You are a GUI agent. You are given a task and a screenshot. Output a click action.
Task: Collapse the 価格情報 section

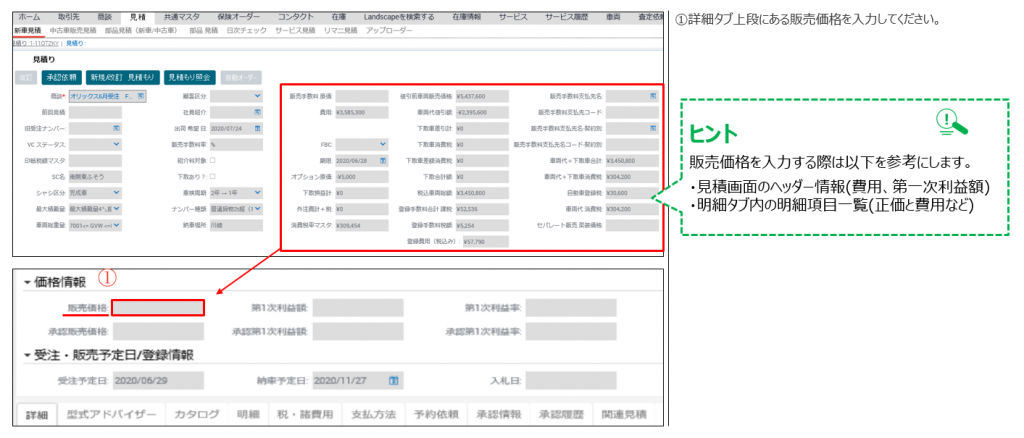pyautogui.click(x=27, y=282)
